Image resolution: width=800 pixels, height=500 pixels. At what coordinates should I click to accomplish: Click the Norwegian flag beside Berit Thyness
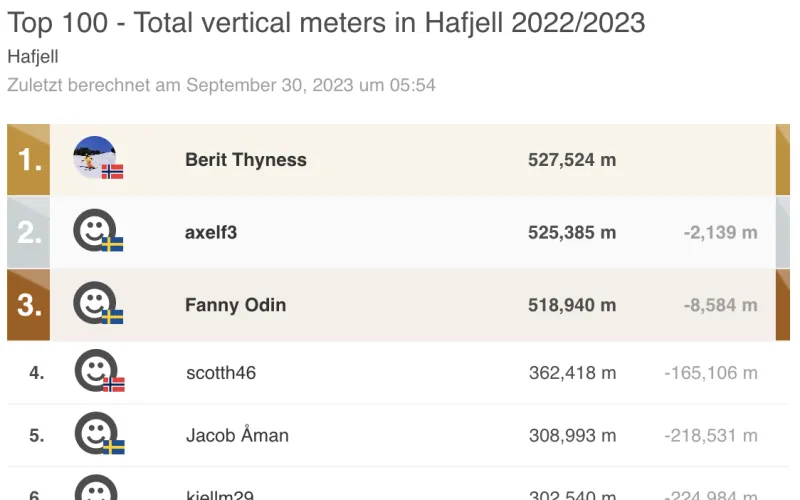point(113,171)
